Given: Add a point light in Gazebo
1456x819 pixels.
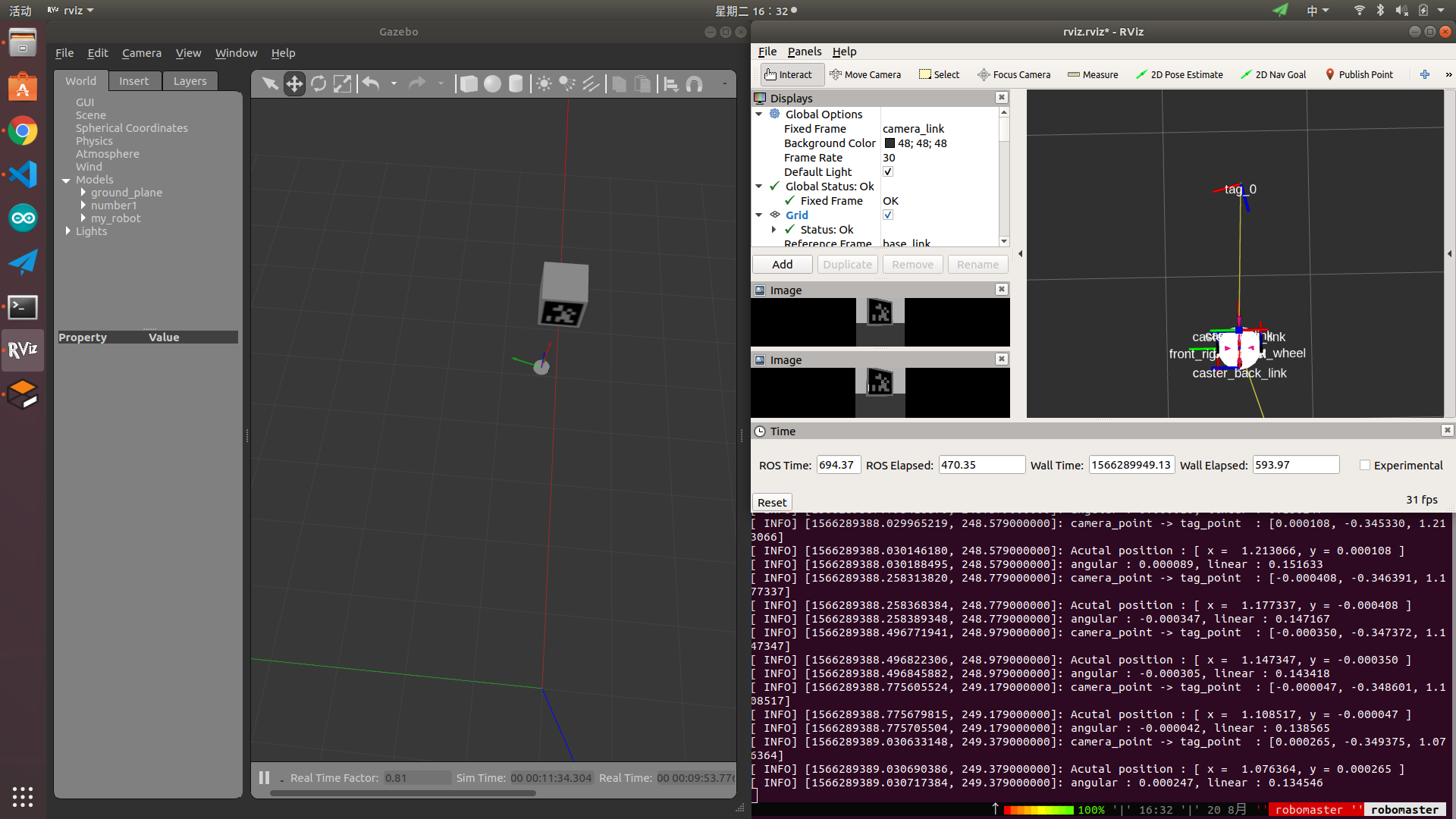Looking at the screenshot, I should tap(544, 84).
